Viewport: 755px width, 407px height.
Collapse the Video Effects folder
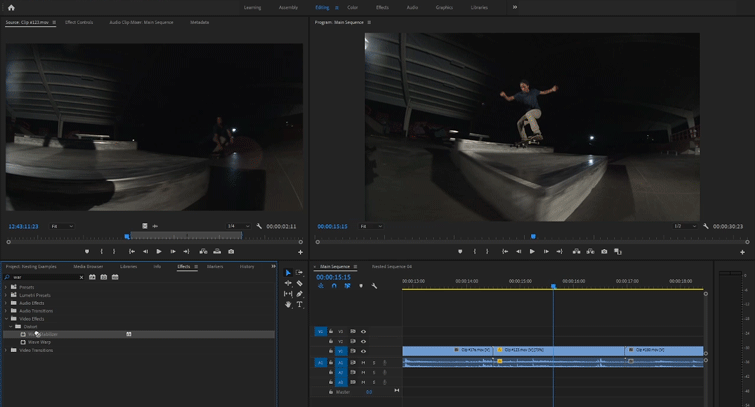pos(6,319)
